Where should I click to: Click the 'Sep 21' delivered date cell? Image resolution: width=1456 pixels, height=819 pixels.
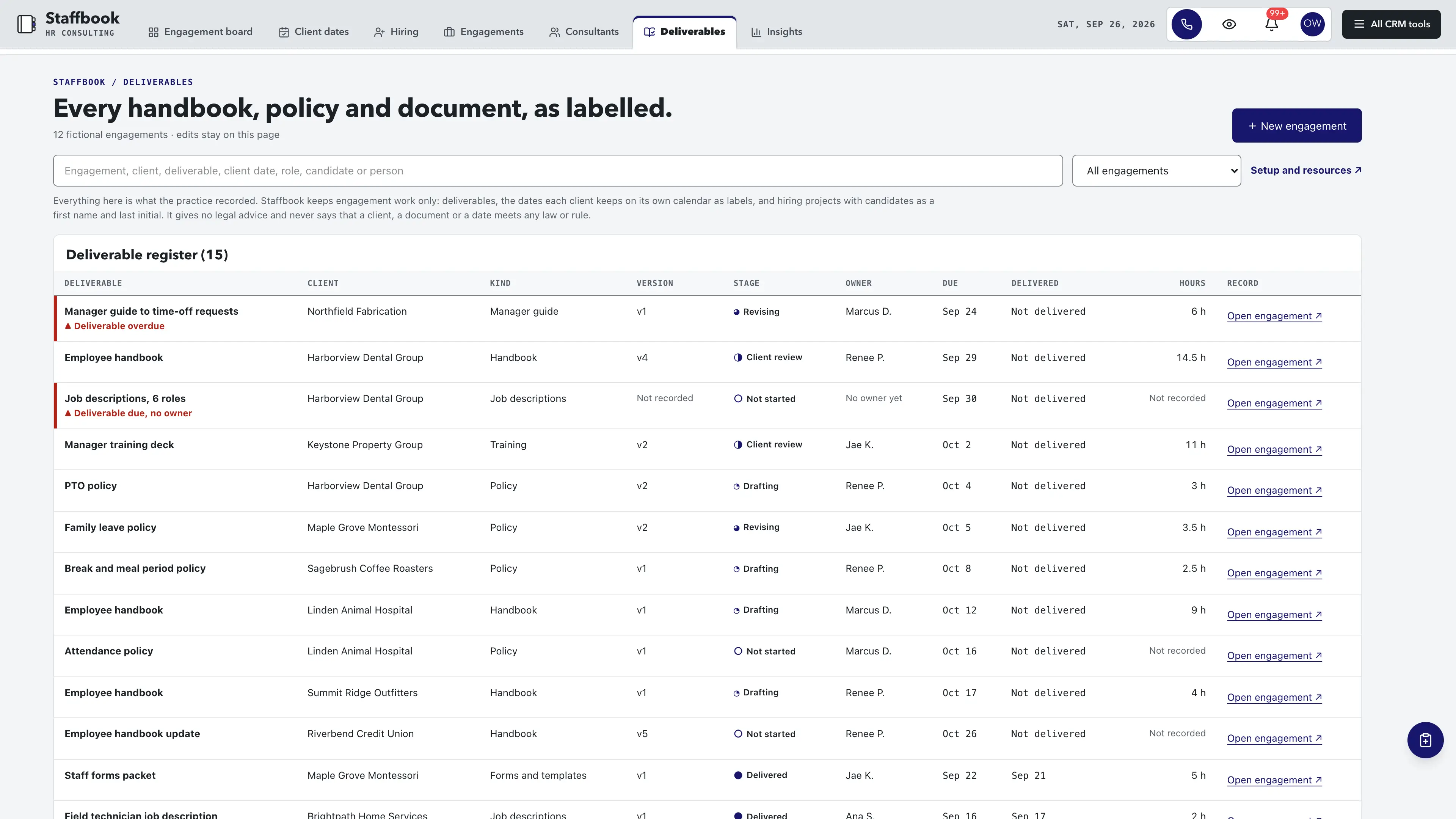tap(1028, 775)
